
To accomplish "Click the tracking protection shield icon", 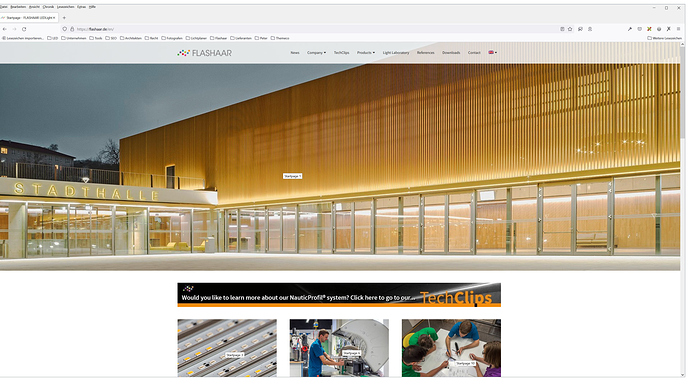I will pos(65,29).
